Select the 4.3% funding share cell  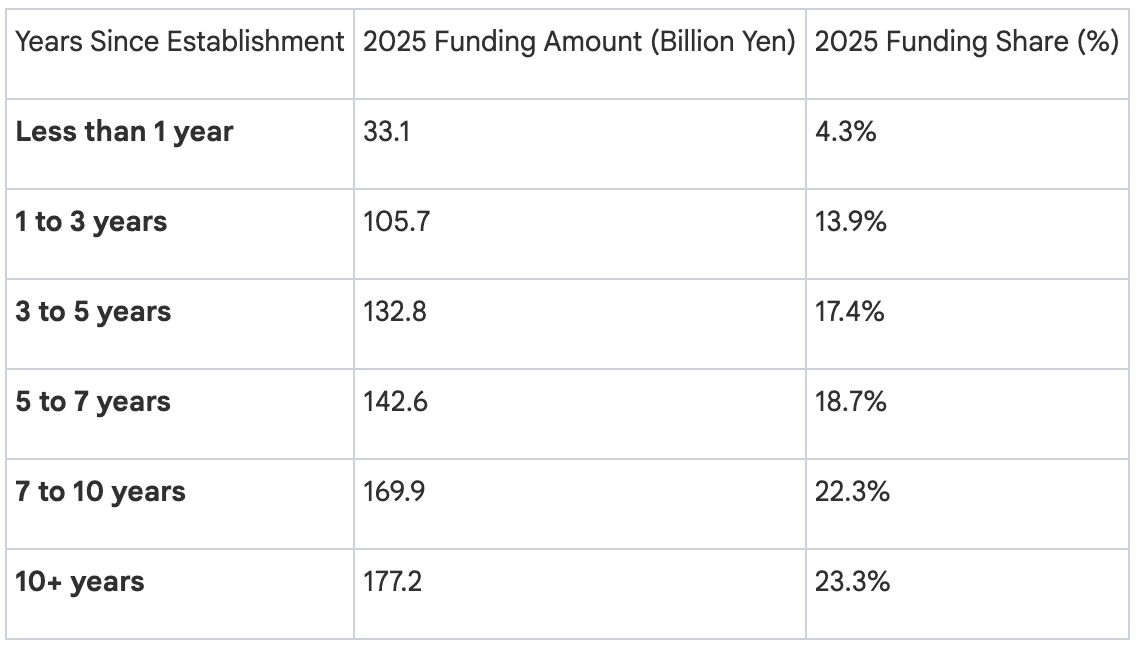(845, 132)
